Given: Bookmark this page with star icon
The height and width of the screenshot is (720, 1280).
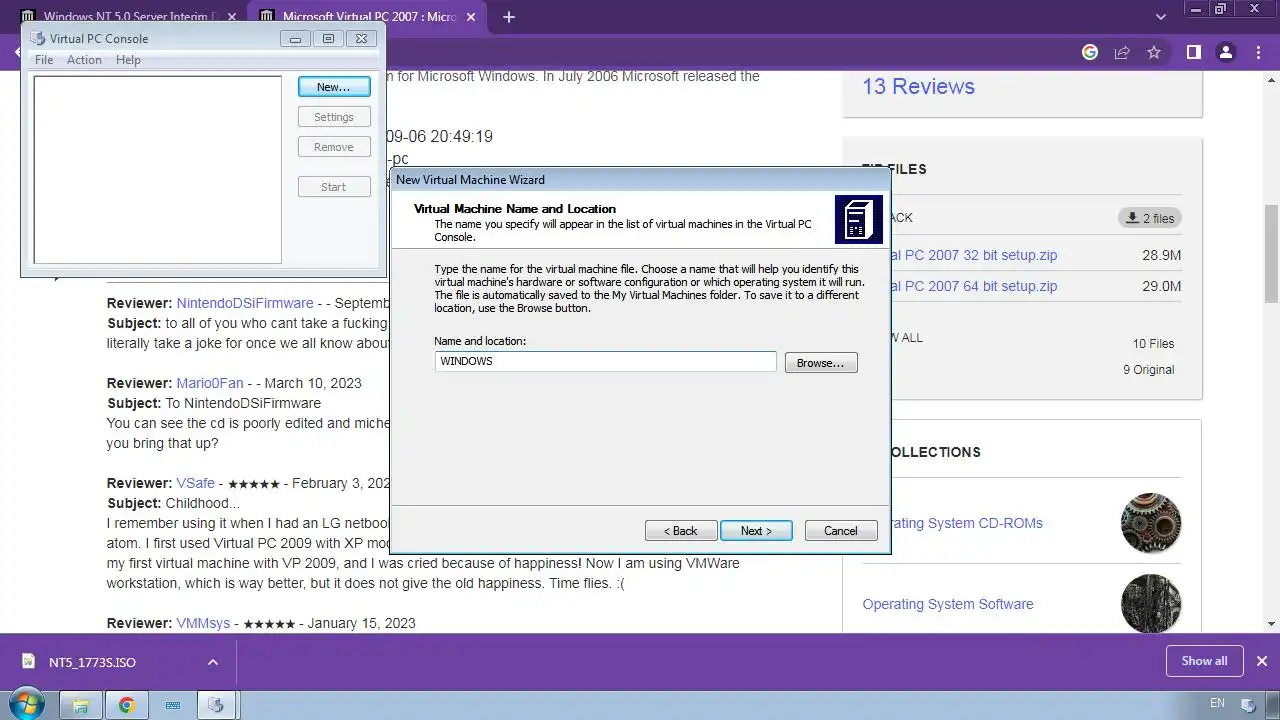Looking at the screenshot, I should pyautogui.click(x=1154, y=52).
